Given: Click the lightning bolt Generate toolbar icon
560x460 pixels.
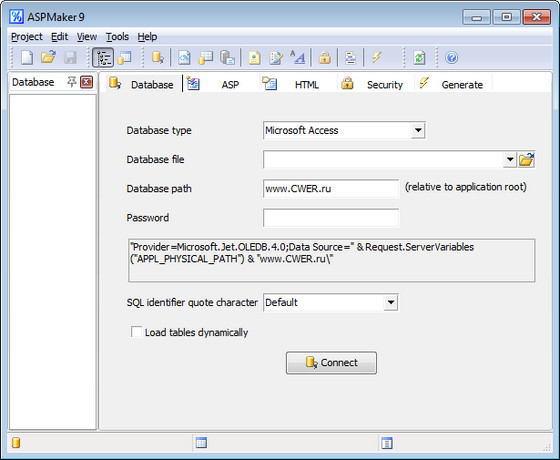Looking at the screenshot, I should (x=376, y=58).
